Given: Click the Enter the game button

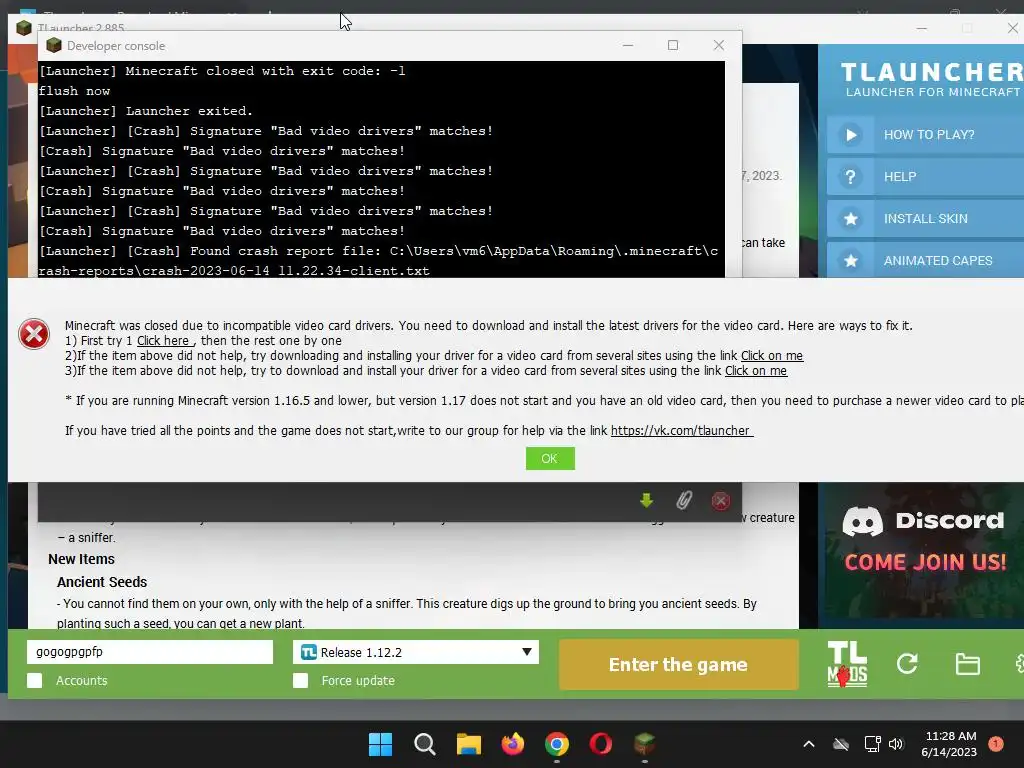Looking at the screenshot, I should (679, 664).
